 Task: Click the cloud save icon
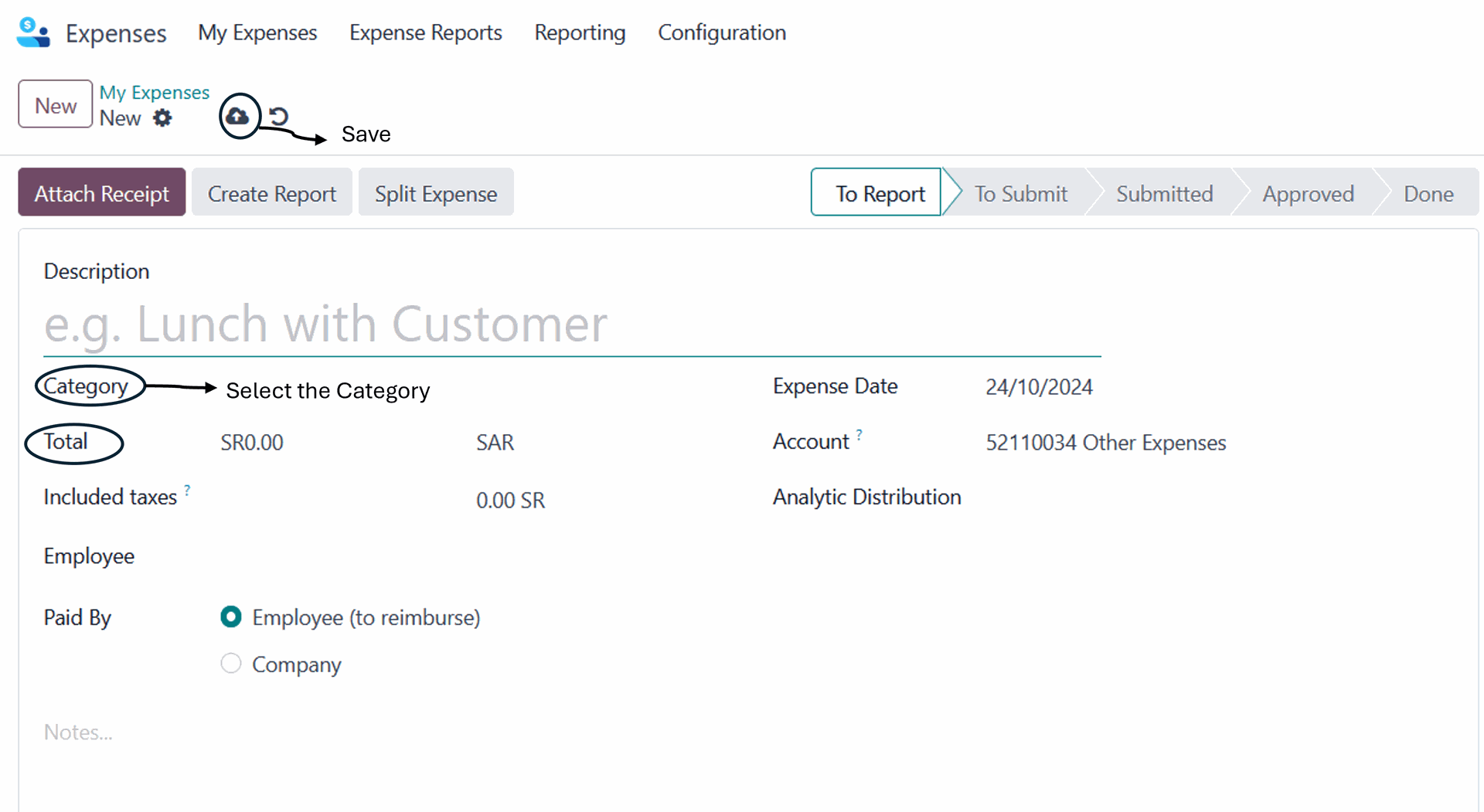click(238, 116)
